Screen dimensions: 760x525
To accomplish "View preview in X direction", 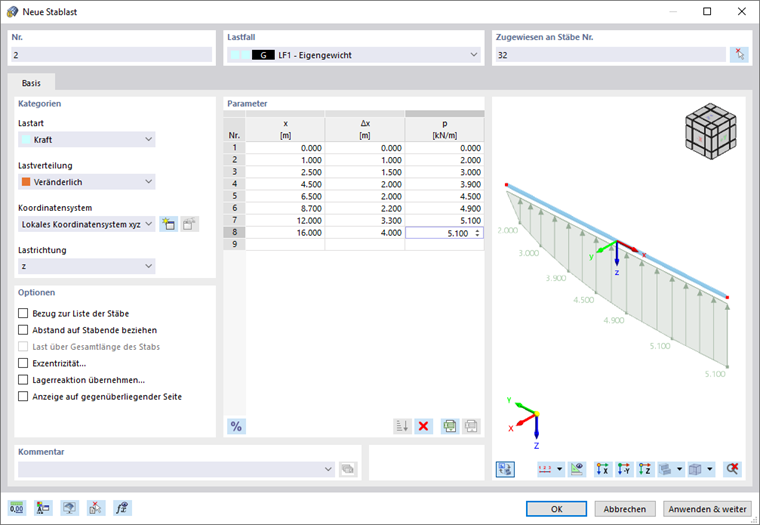I will (603, 469).
